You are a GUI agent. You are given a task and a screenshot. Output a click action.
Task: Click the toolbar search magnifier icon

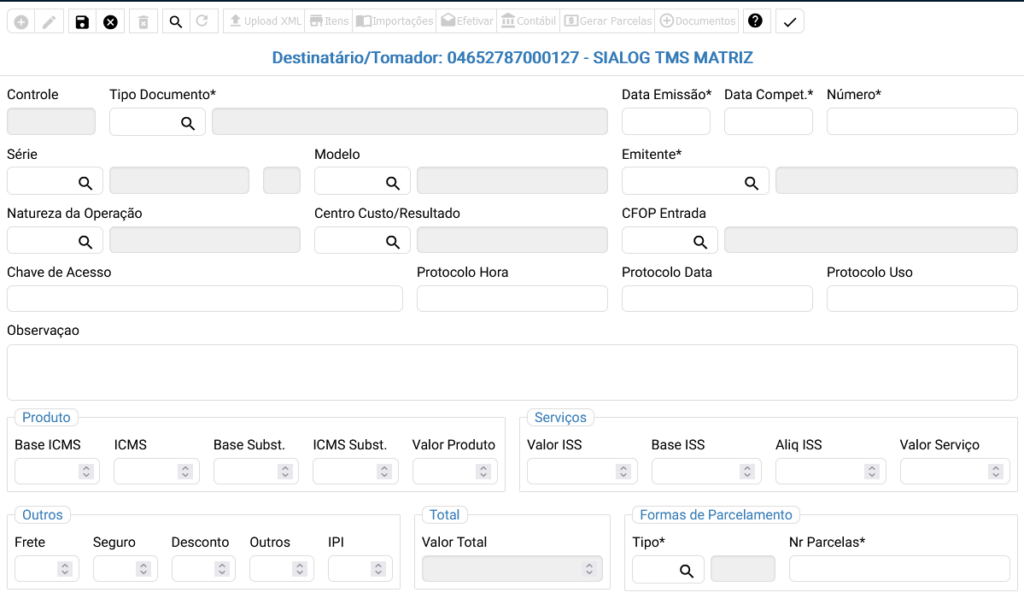coord(175,22)
